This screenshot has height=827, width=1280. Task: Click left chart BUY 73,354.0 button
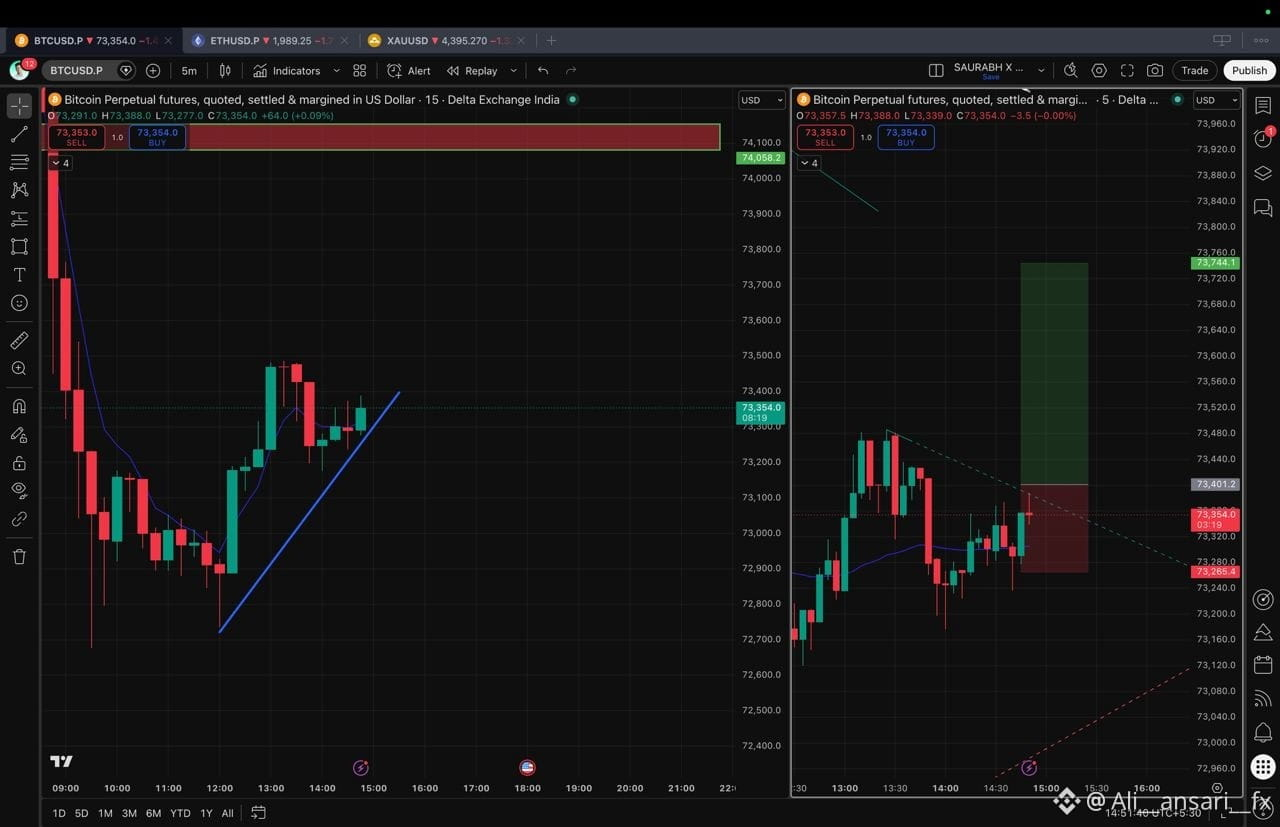pyautogui.click(x=157, y=137)
